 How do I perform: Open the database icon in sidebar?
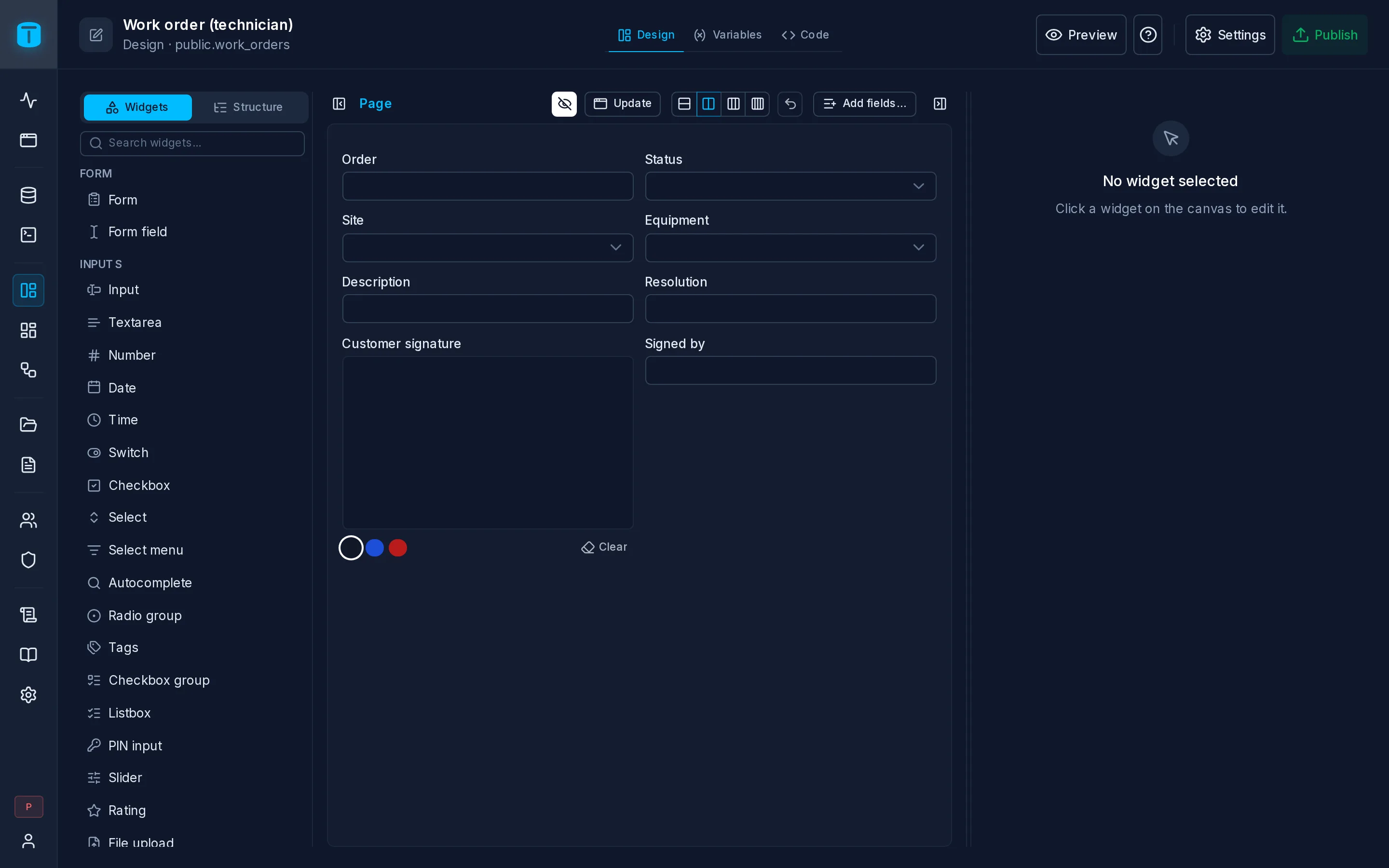pos(28,195)
